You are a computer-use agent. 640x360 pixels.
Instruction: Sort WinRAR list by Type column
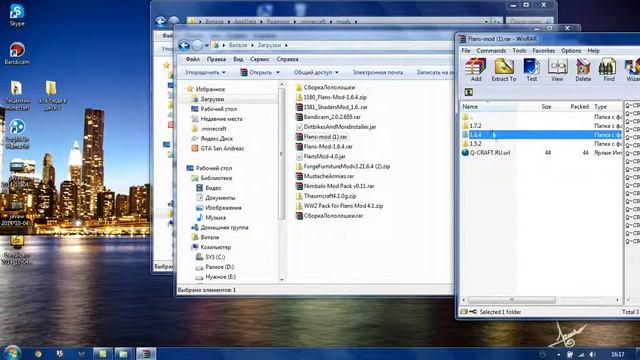(607, 107)
